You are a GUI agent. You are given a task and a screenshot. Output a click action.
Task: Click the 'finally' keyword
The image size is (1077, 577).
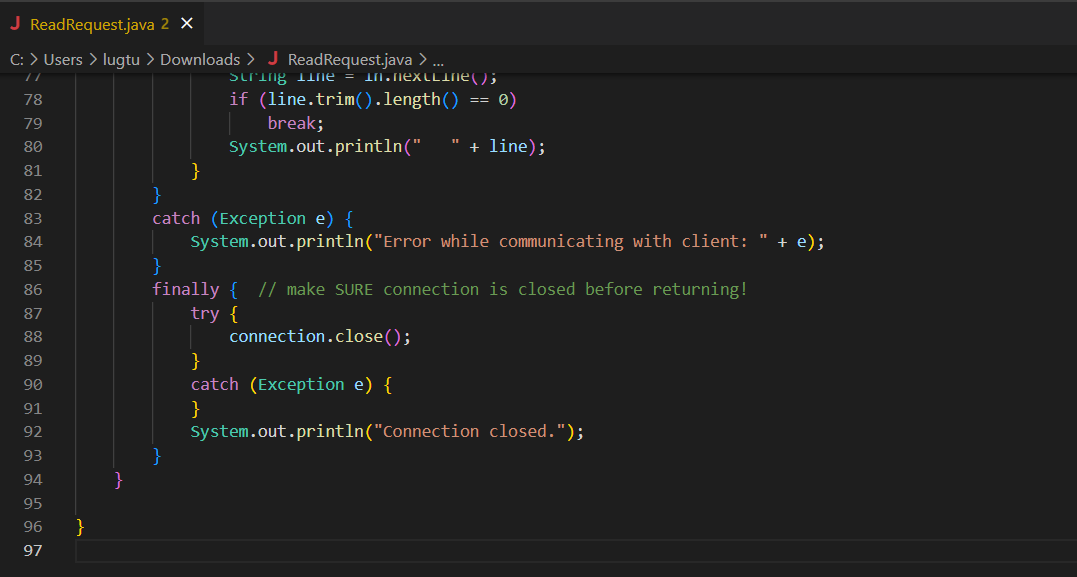pos(185,289)
